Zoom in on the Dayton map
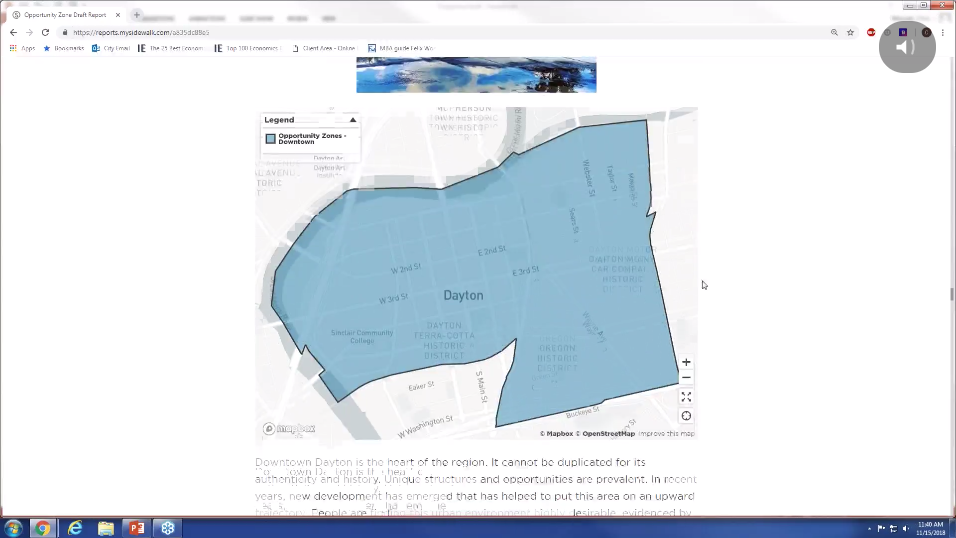956x538 pixels. (686, 362)
